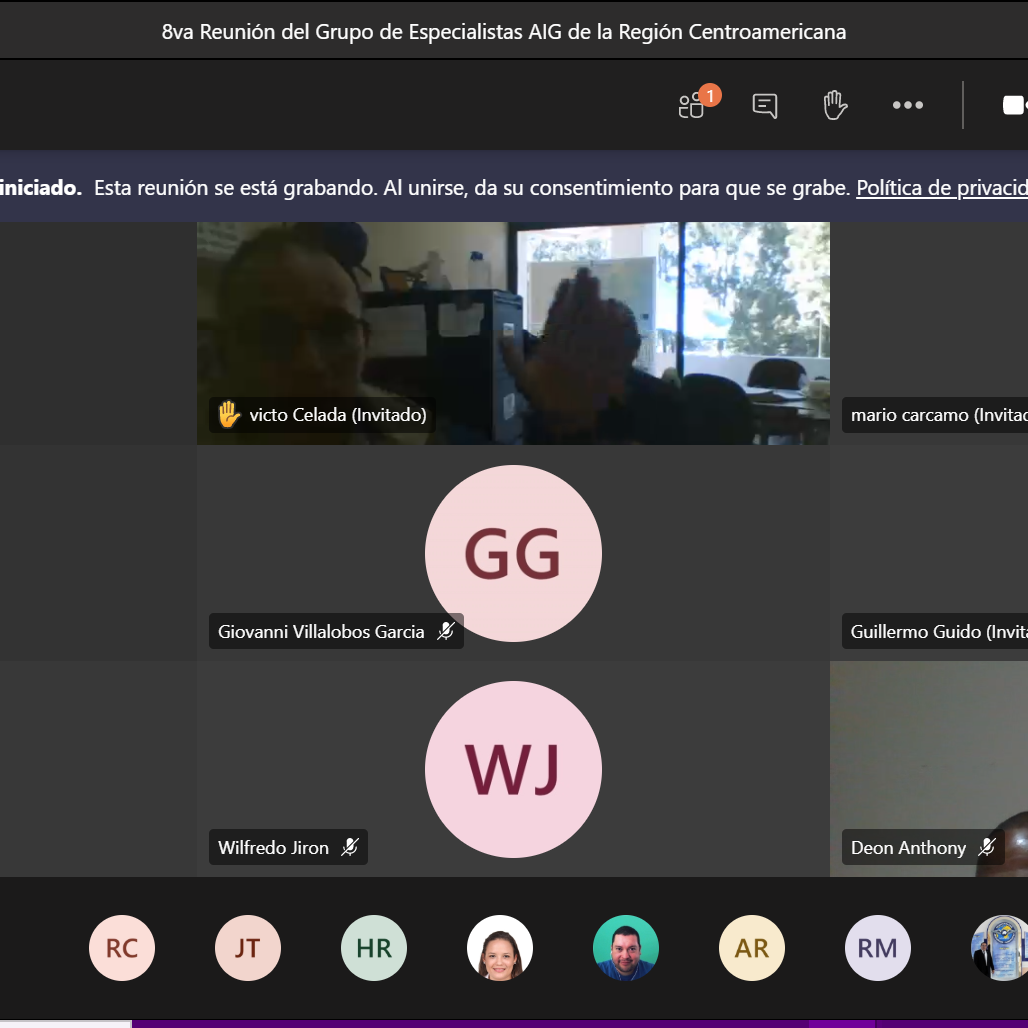1028x1028 pixels.
Task: Select the RC participant avatar
Action: [x=122, y=947]
